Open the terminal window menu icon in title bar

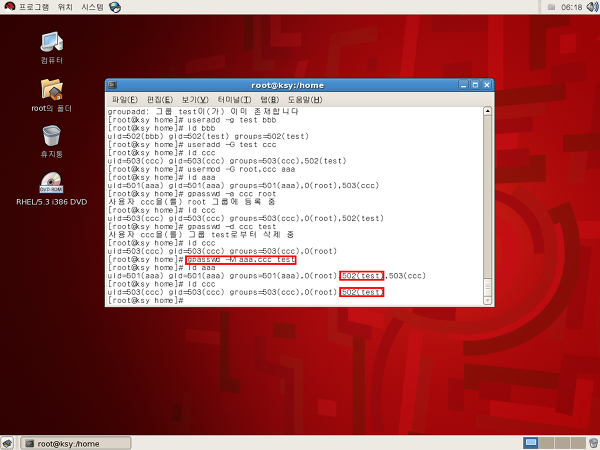[x=112, y=85]
